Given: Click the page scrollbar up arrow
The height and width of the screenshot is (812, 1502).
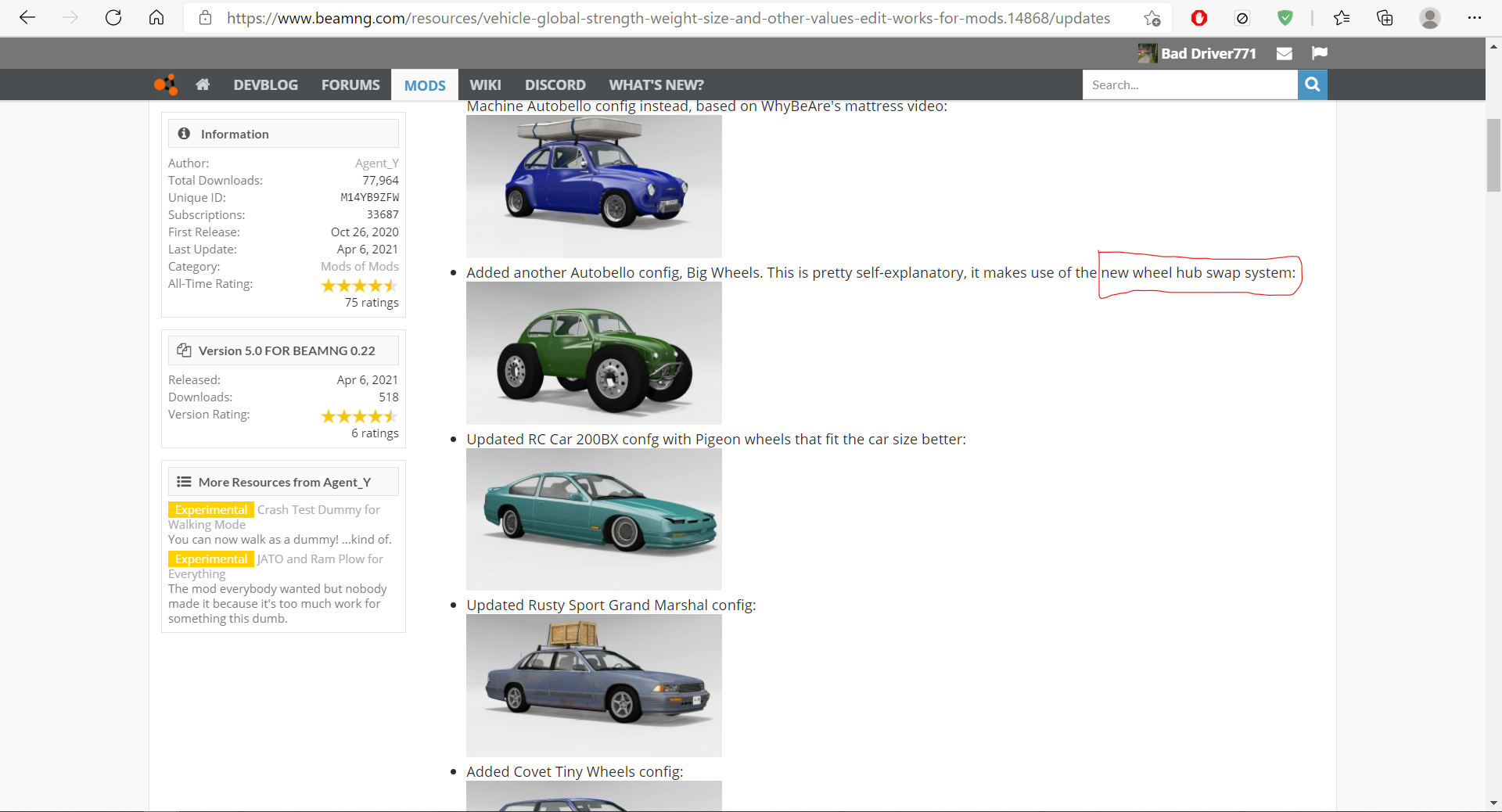Looking at the screenshot, I should [1493, 46].
